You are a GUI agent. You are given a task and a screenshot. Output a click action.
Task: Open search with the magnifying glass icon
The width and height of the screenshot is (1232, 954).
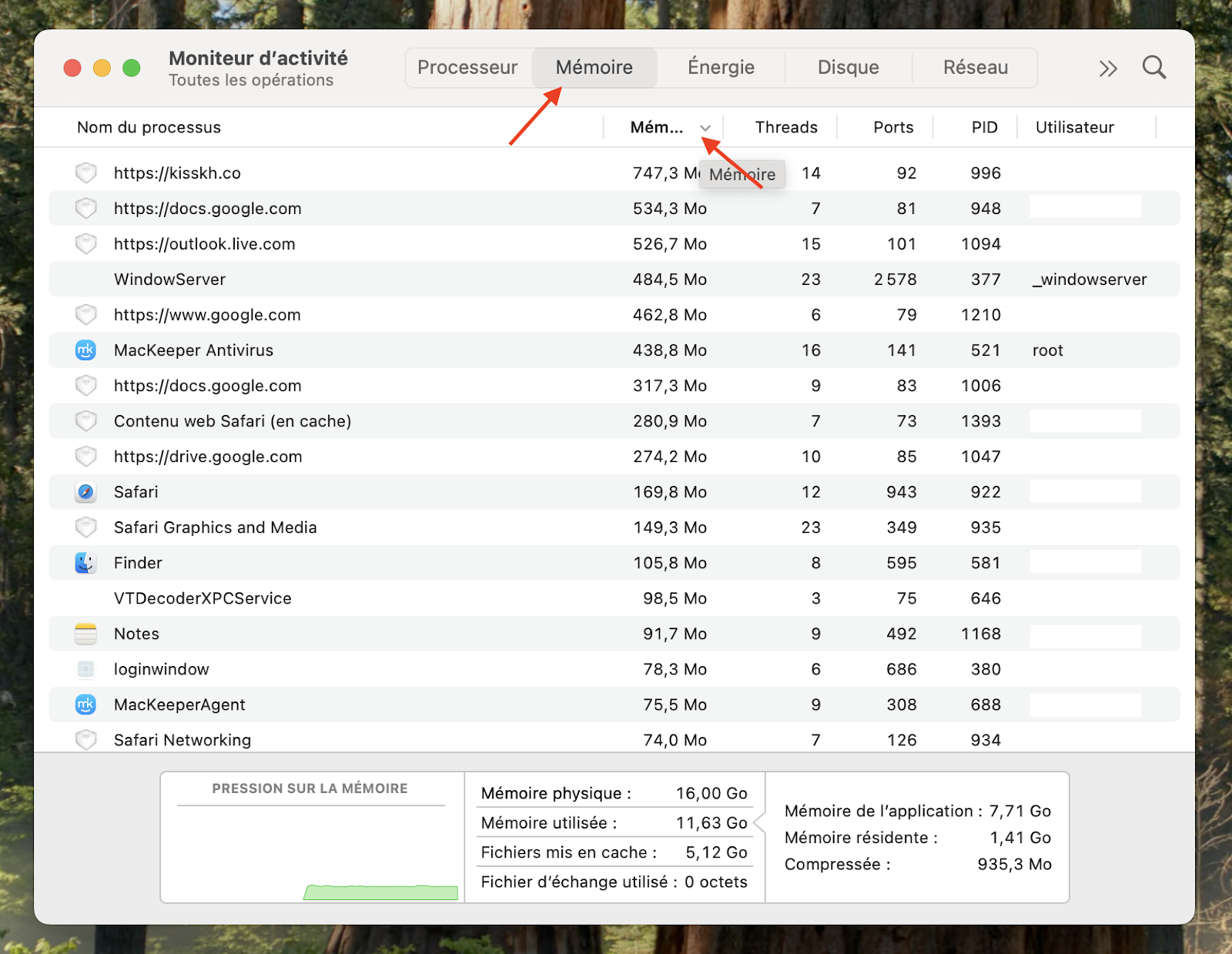click(1153, 68)
